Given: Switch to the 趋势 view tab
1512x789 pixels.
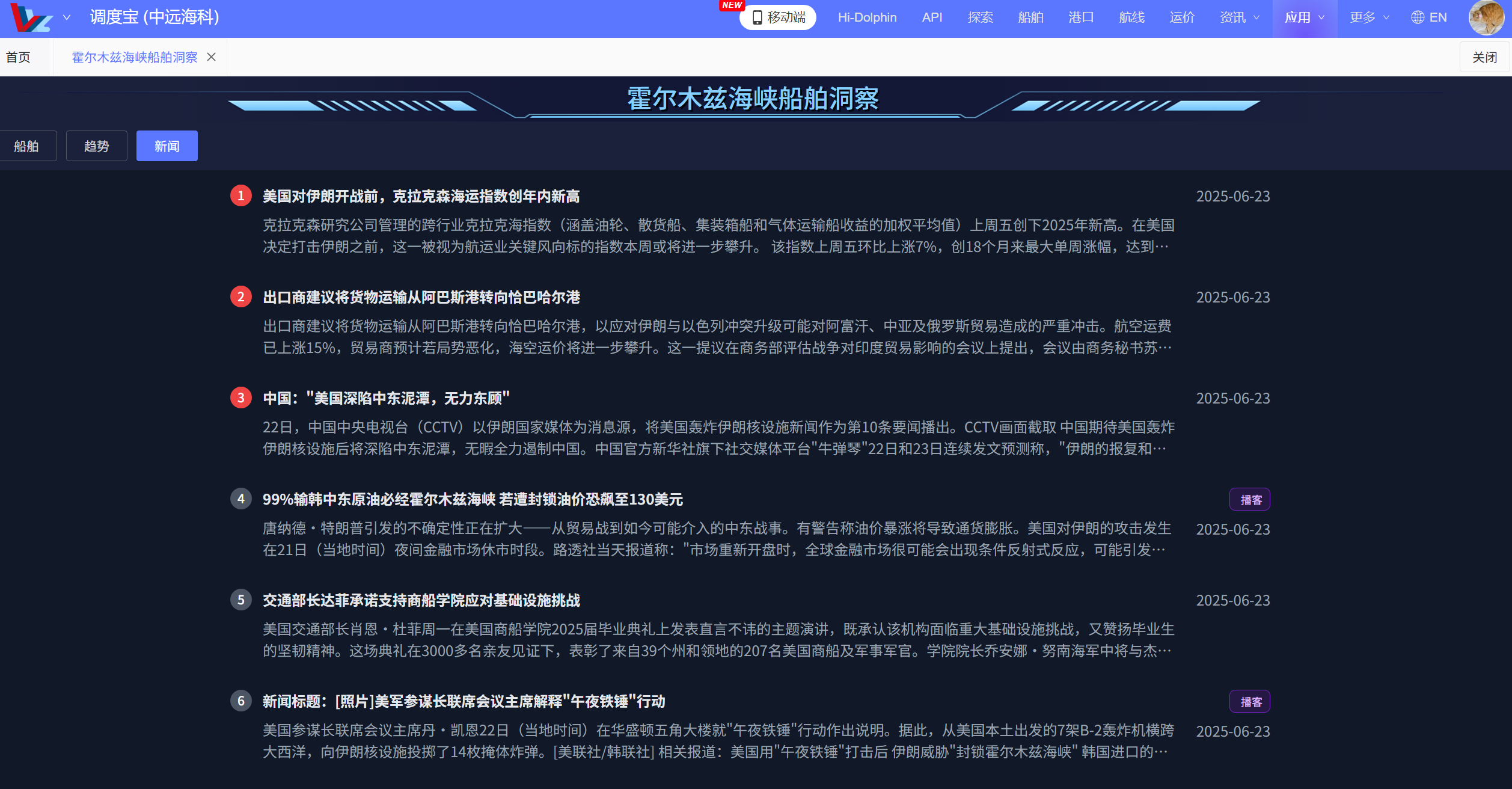Looking at the screenshot, I should pos(97,146).
